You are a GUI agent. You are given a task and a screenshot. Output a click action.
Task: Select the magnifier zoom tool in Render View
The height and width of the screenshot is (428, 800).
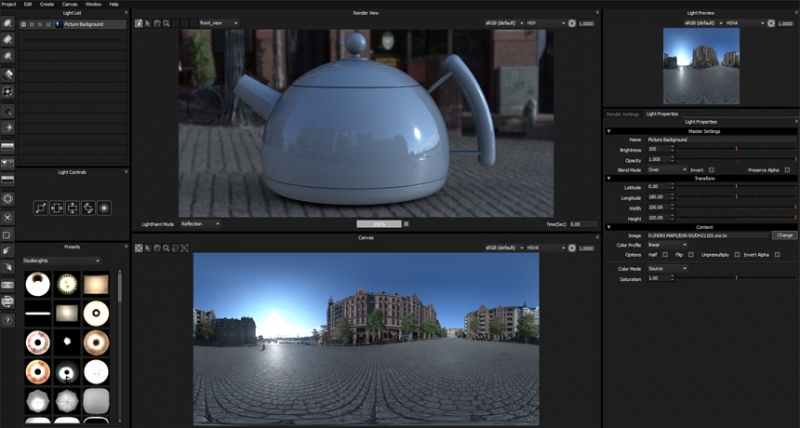tap(166, 23)
